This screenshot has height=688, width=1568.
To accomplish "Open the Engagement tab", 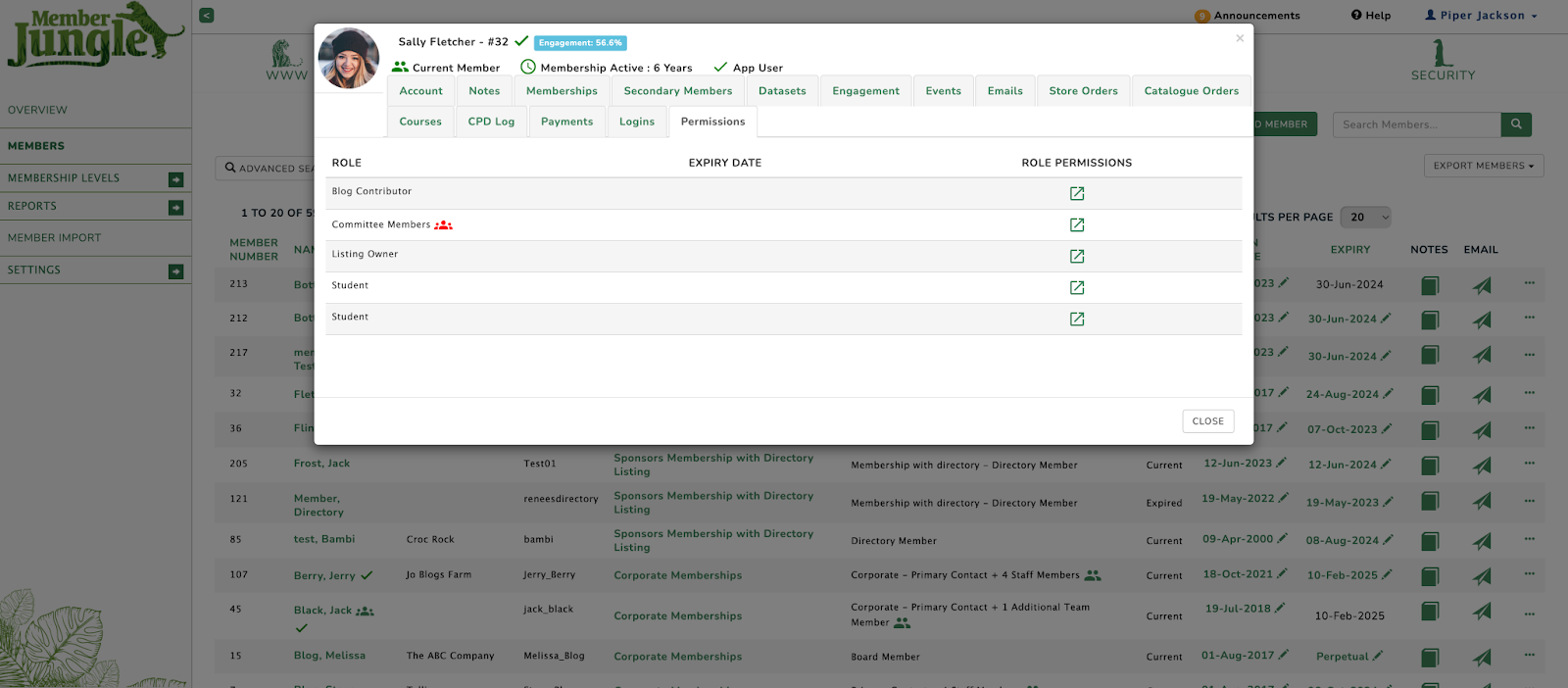I will point(865,91).
